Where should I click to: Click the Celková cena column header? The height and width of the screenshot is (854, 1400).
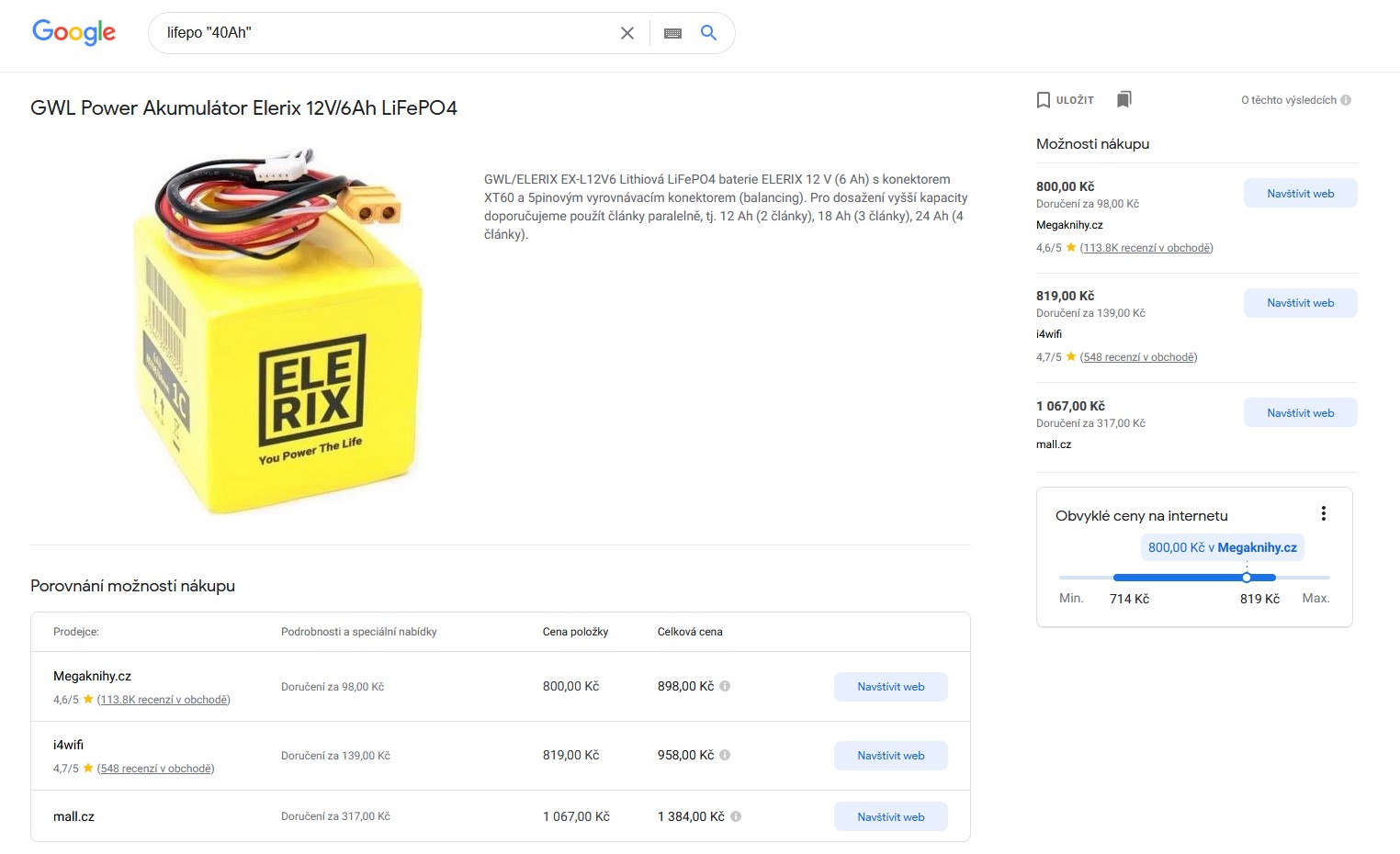point(690,632)
